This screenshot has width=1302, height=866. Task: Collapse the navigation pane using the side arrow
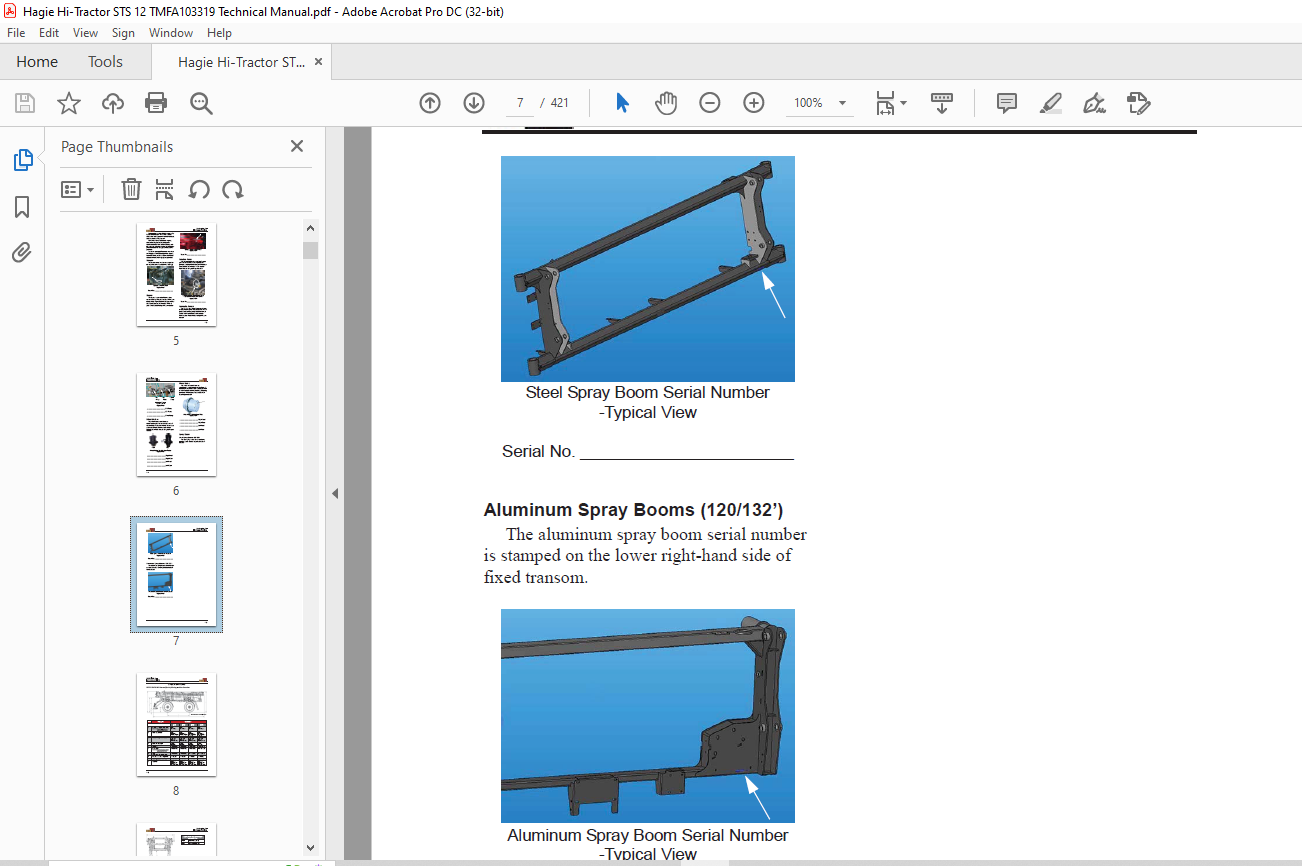click(x=335, y=493)
